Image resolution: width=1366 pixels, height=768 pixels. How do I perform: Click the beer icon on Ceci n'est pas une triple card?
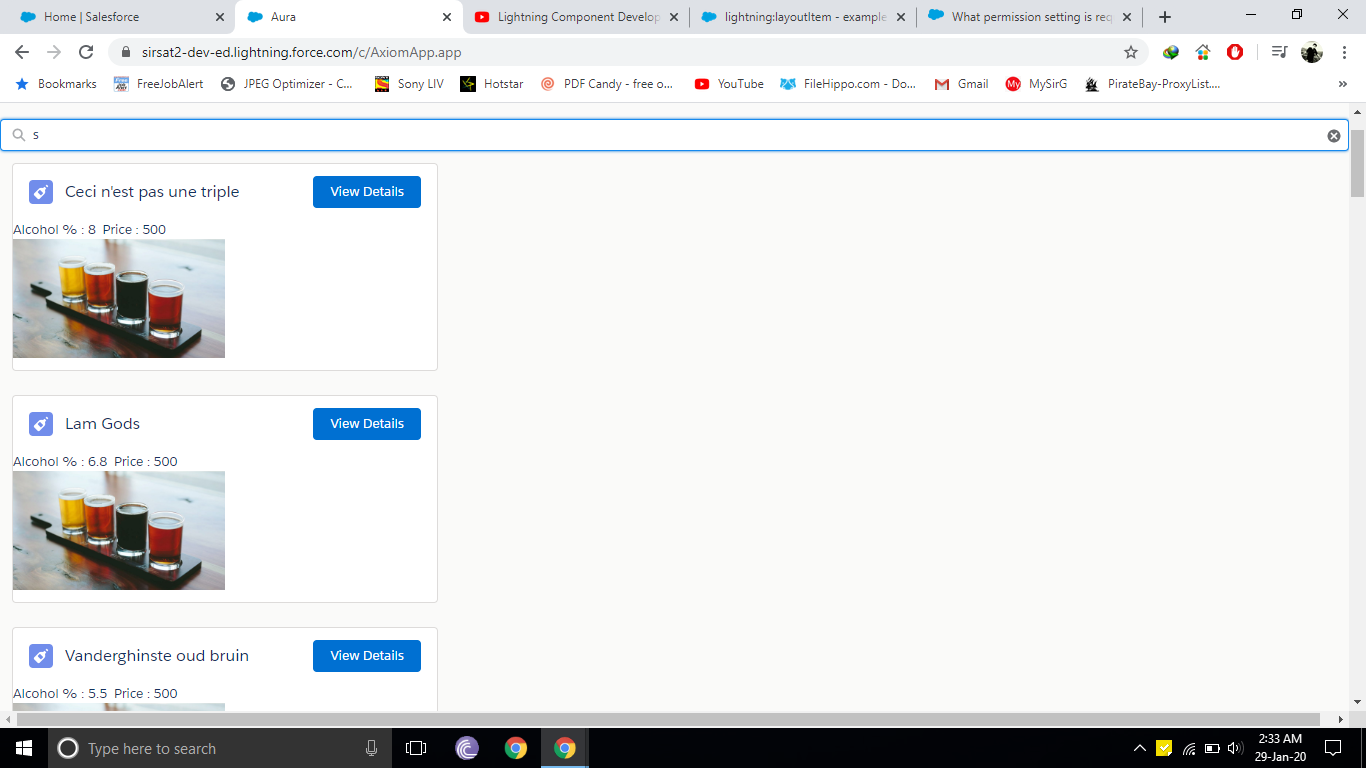click(x=41, y=192)
